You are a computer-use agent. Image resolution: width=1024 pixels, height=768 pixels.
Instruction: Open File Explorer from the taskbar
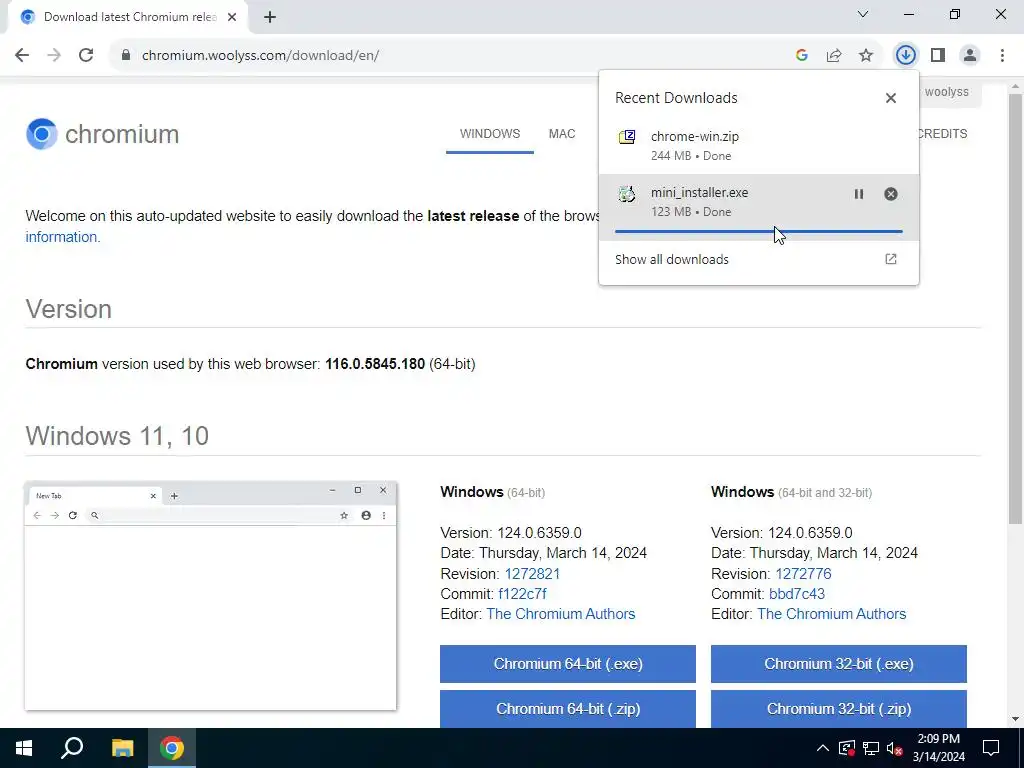tap(122, 748)
